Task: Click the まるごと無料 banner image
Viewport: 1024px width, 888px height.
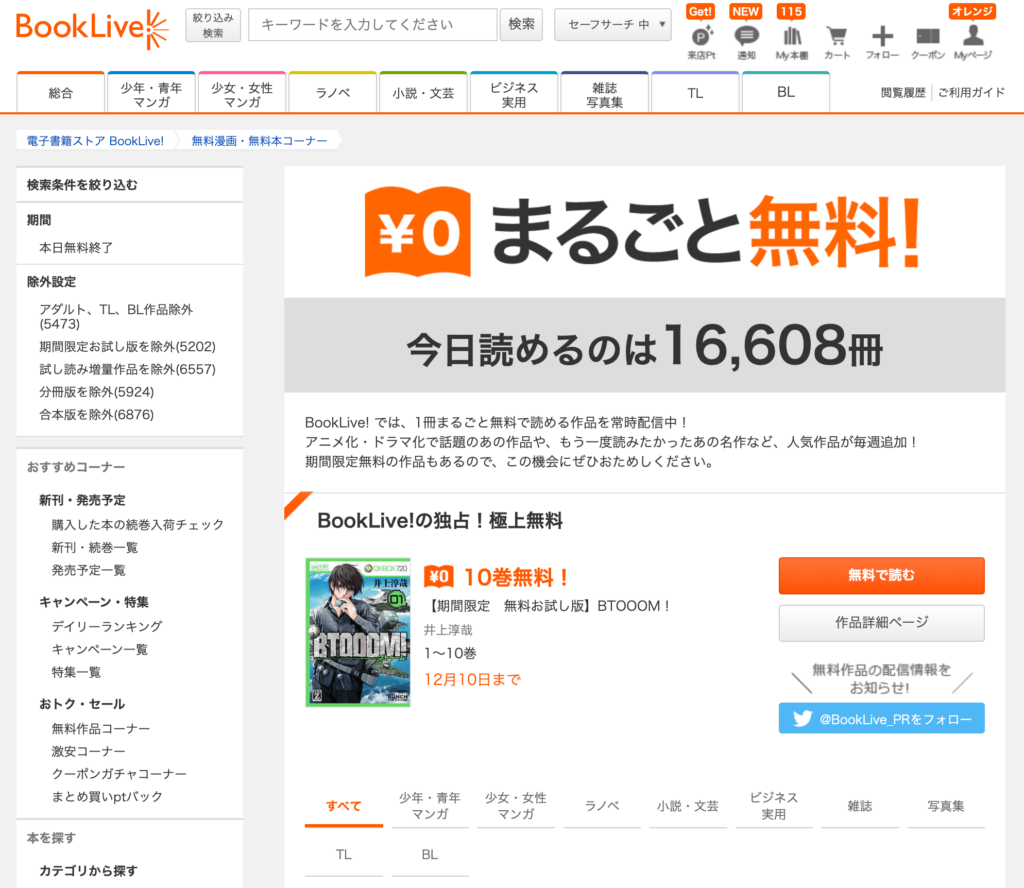Action: 644,232
